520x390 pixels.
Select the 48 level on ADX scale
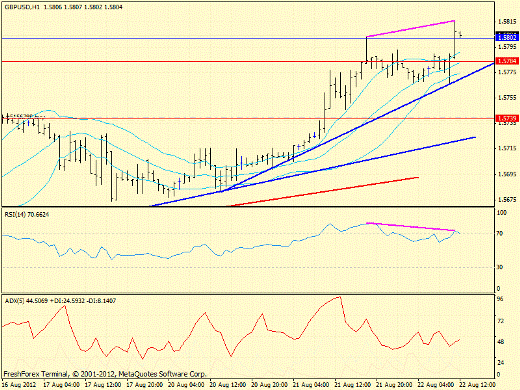[500, 342]
